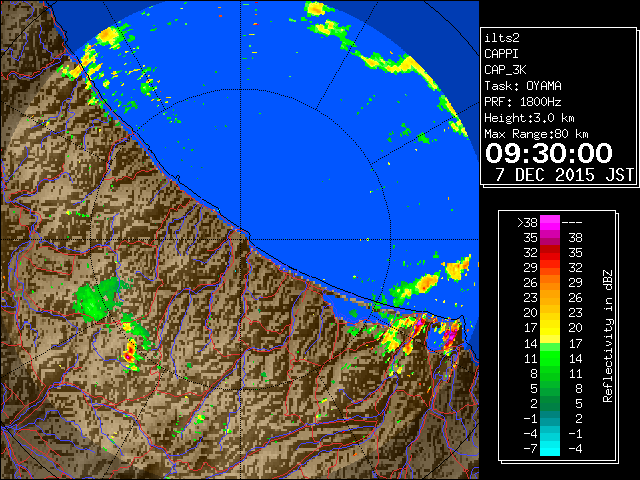Click the red 32–35 dBZ legend swatch
The width and height of the screenshot is (640, 480).
click(x=550, y=253)
